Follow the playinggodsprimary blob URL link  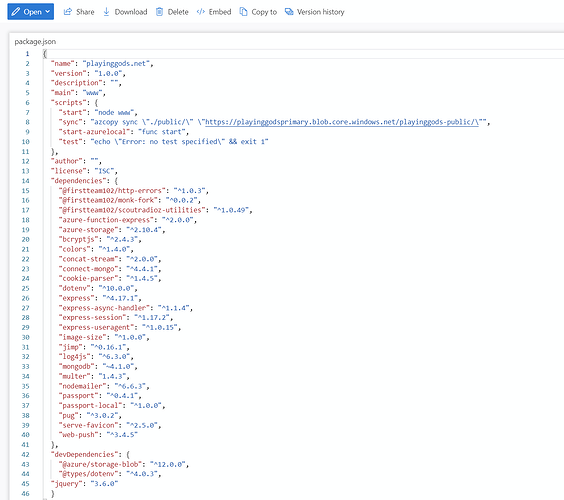point(342,122)
